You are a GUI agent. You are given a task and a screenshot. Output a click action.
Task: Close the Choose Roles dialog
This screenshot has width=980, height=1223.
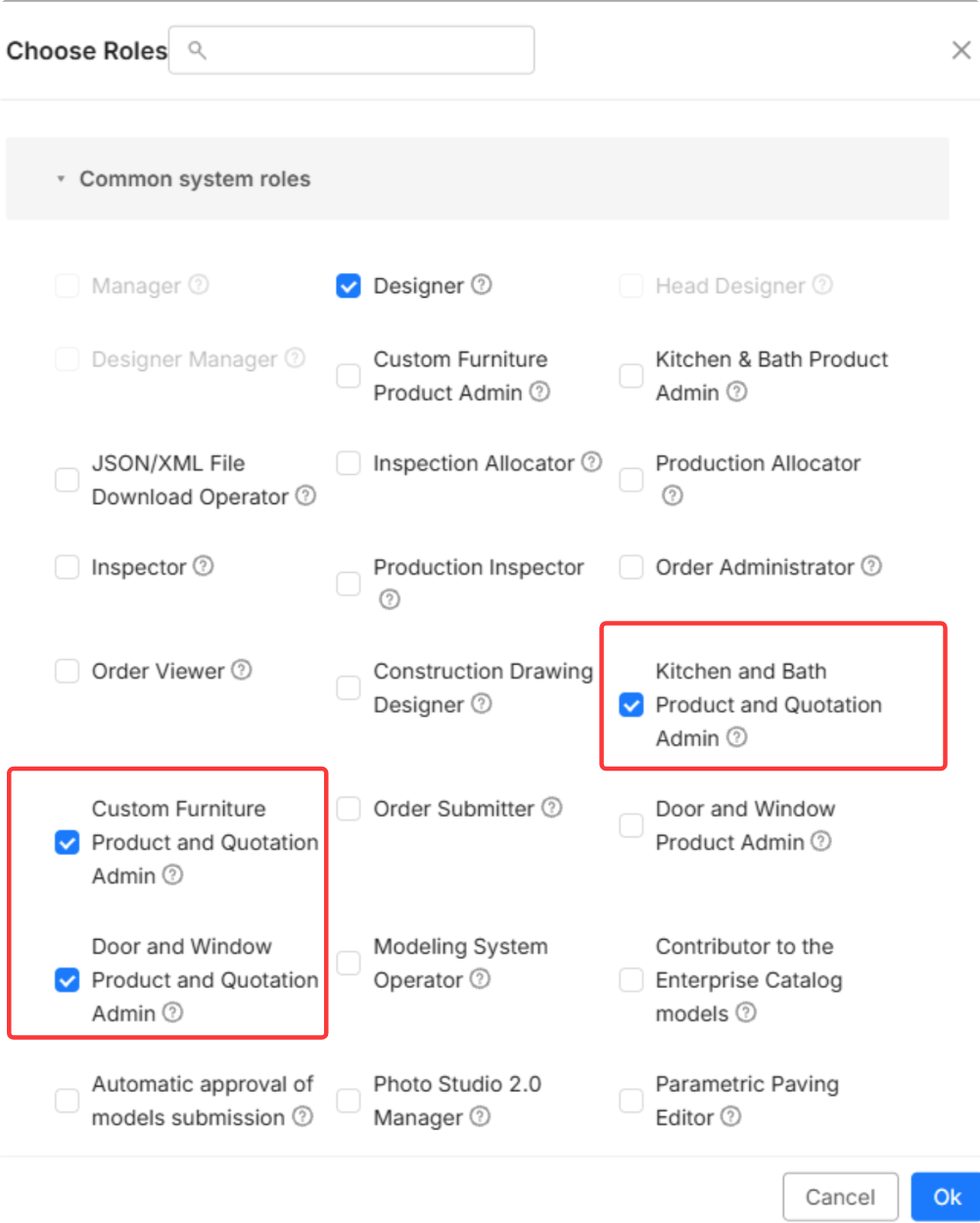click(x=961, y=51)
